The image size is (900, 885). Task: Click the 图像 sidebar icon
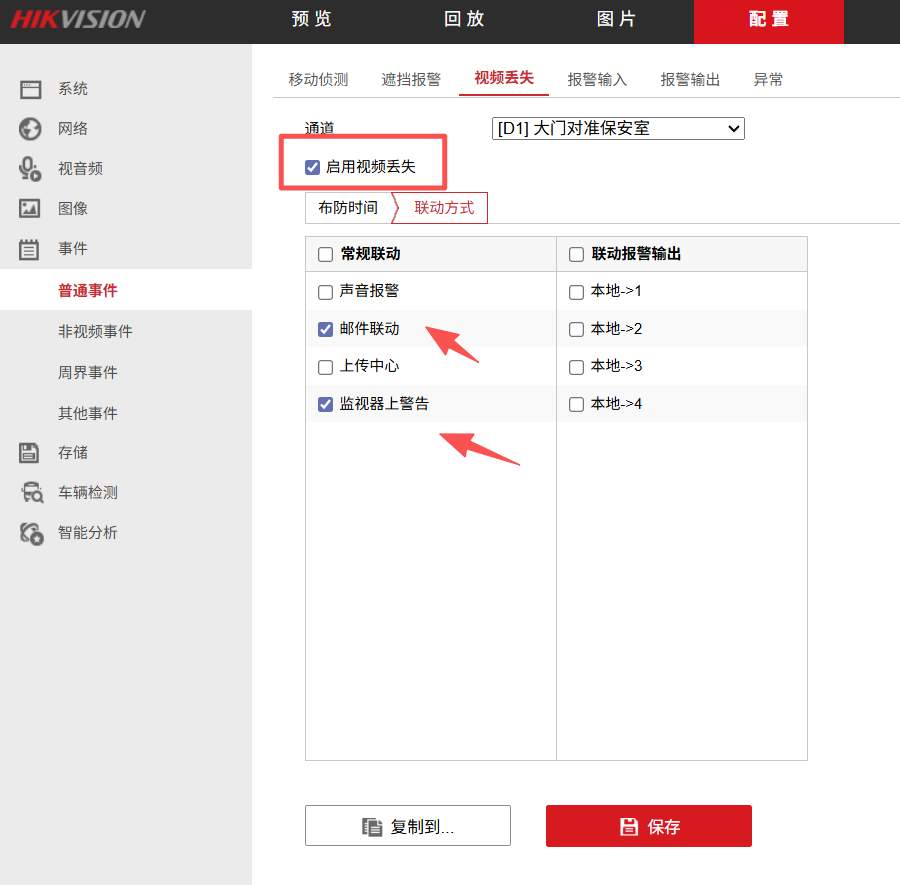click(73, 208)
